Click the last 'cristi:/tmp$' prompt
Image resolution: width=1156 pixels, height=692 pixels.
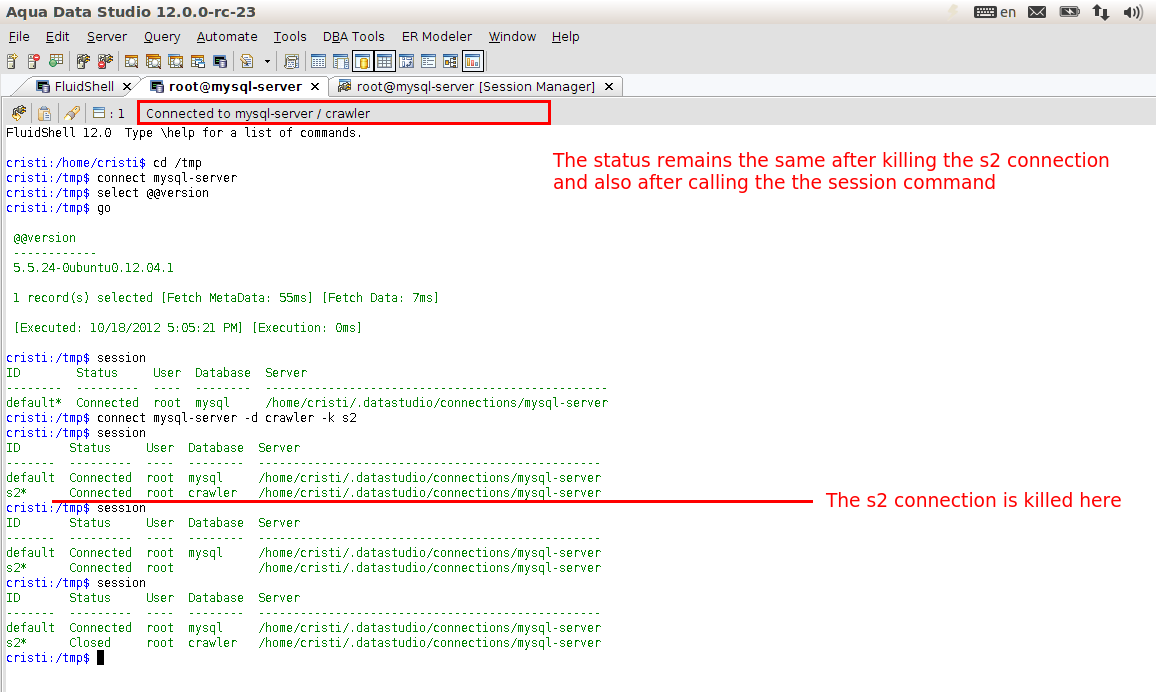coord(48,658)
